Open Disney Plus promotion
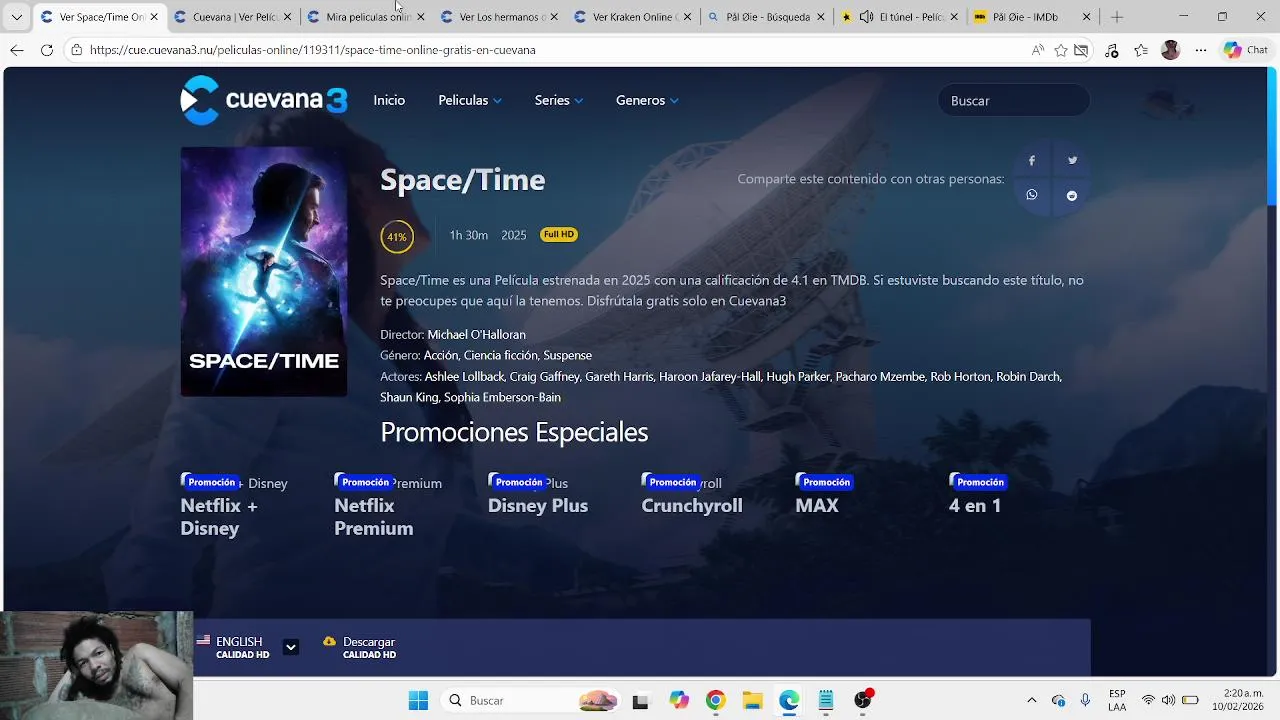 point(538,495)
